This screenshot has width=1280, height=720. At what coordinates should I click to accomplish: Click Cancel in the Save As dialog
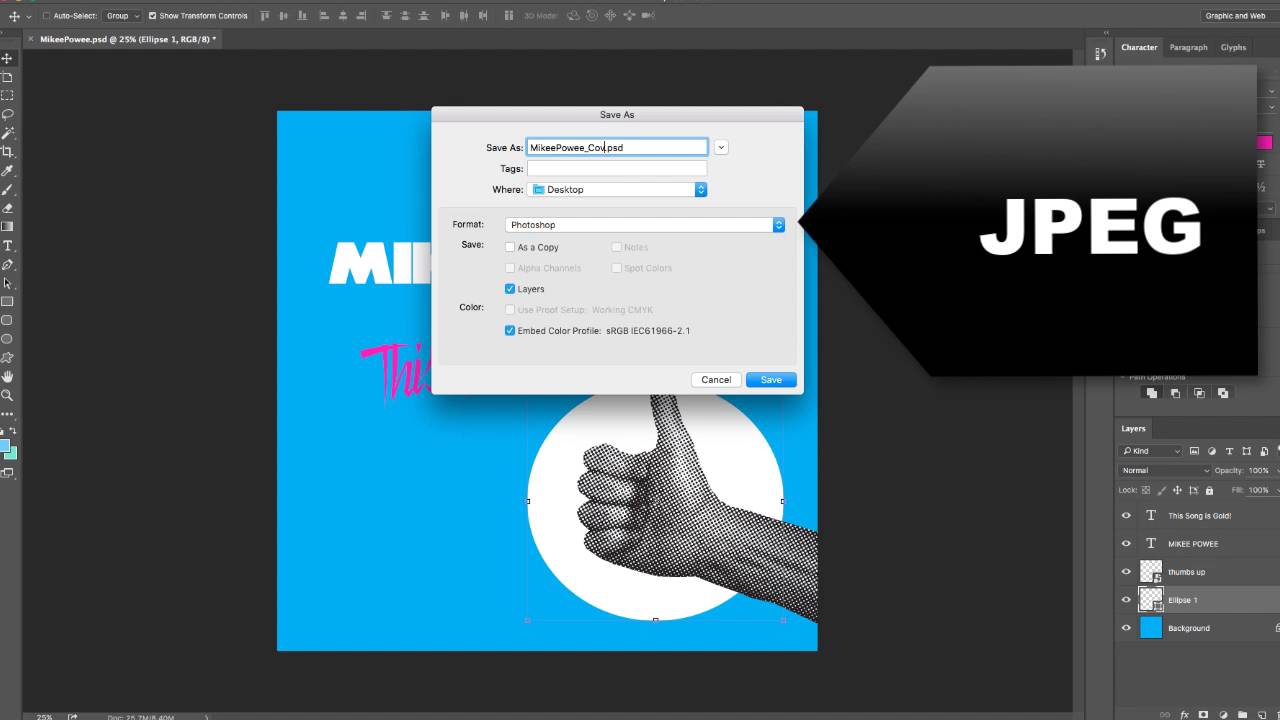(716, 380)
